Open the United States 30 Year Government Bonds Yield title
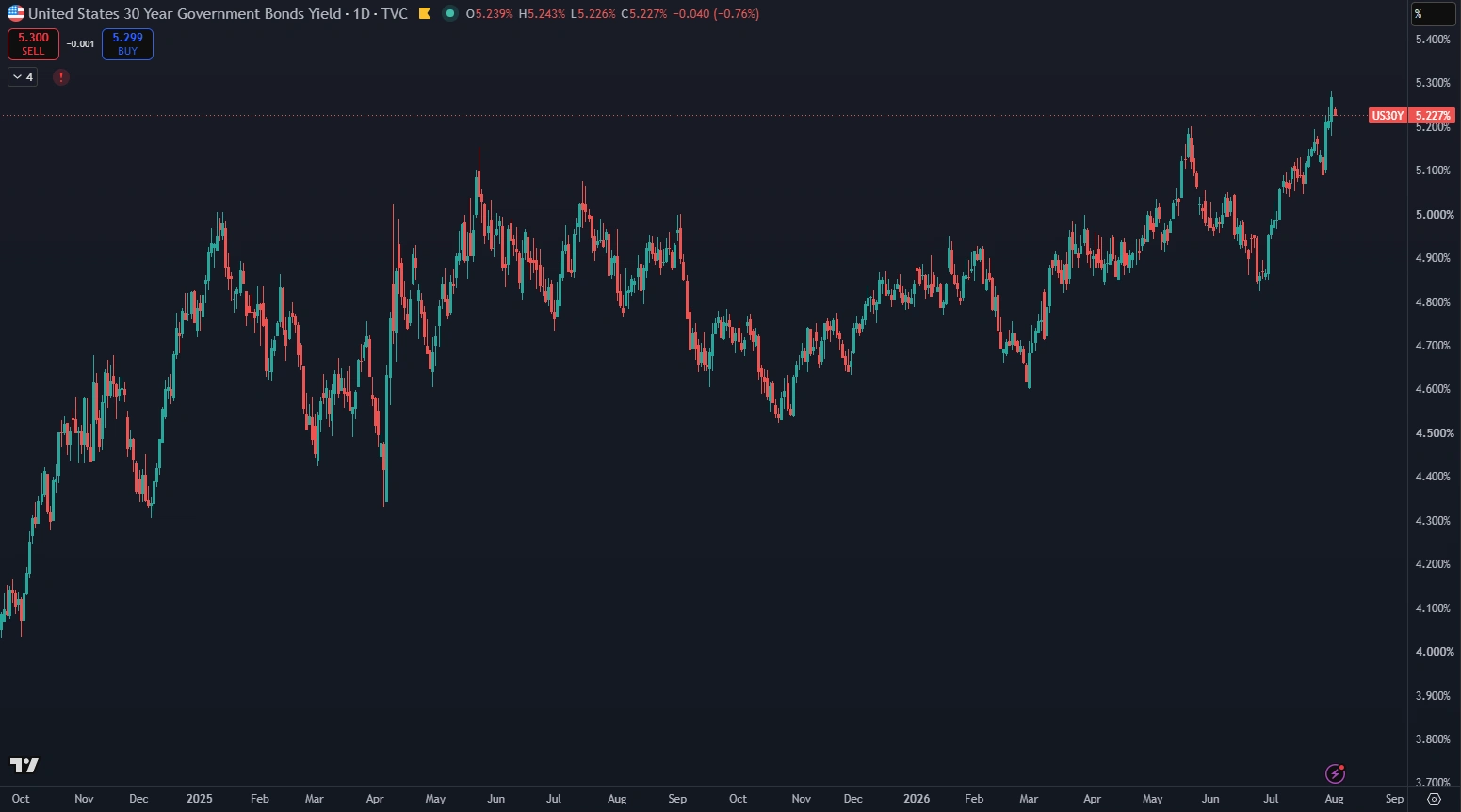Image resolution: width=1461 pixels, height=812 pixels. pos(185,13)
